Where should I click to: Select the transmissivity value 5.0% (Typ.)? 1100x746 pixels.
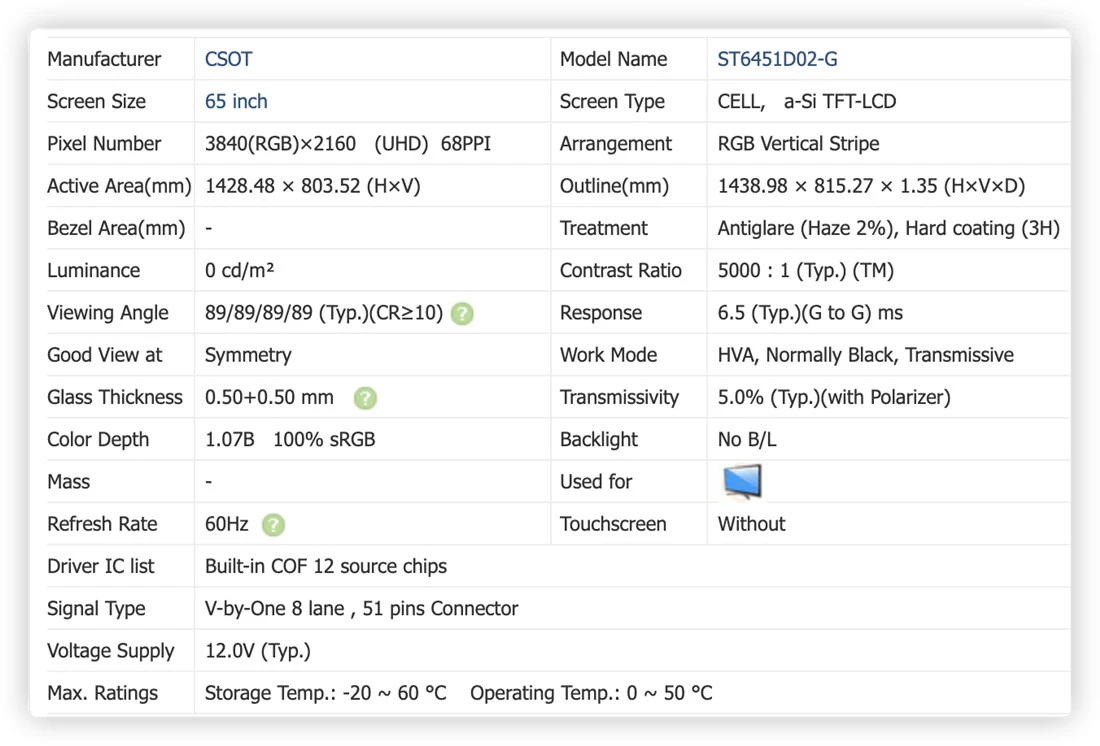click(x=833, y=397)
